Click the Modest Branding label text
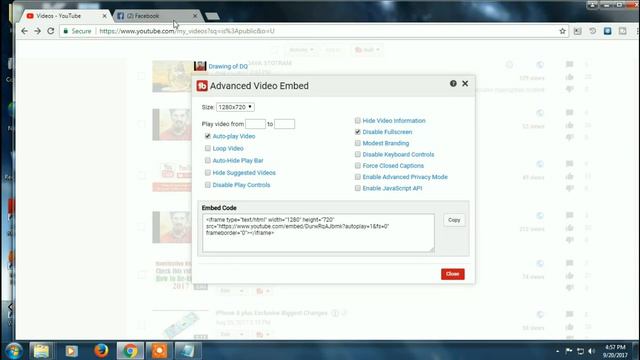The height and width of the screenshot is (360, 640). click(x=386, y=143)
